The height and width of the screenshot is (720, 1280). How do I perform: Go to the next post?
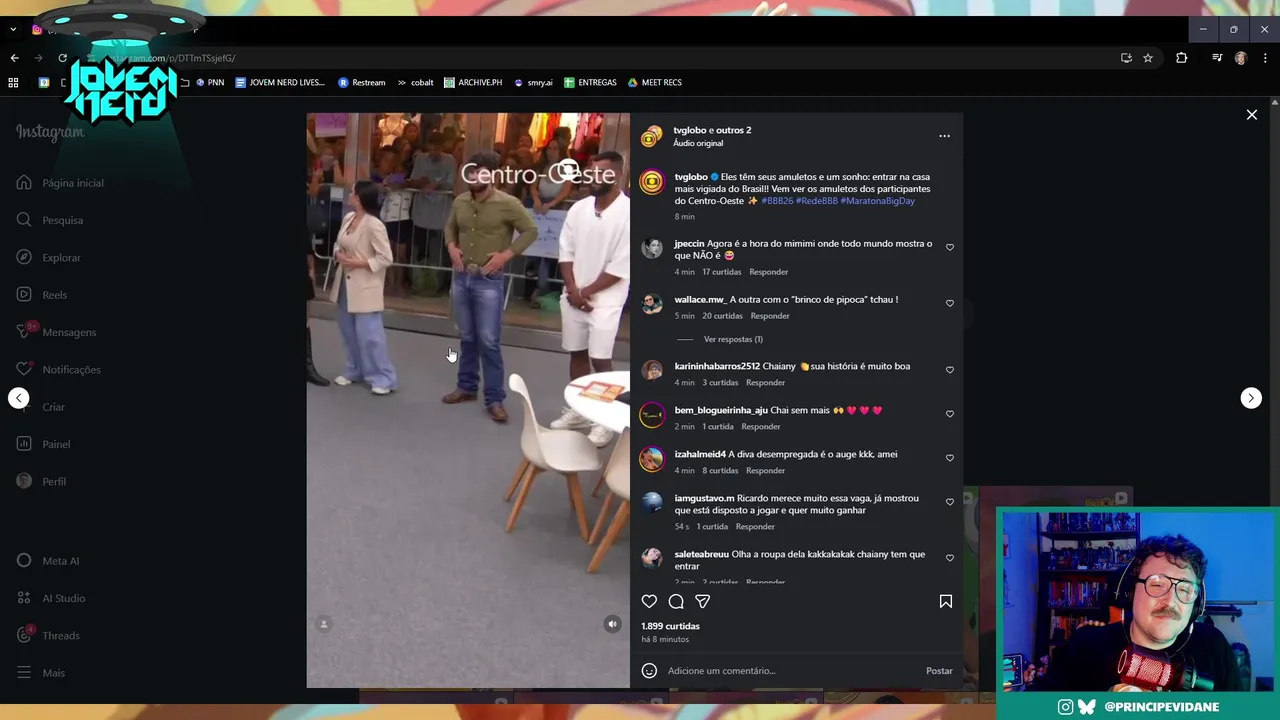[1251, 398]
